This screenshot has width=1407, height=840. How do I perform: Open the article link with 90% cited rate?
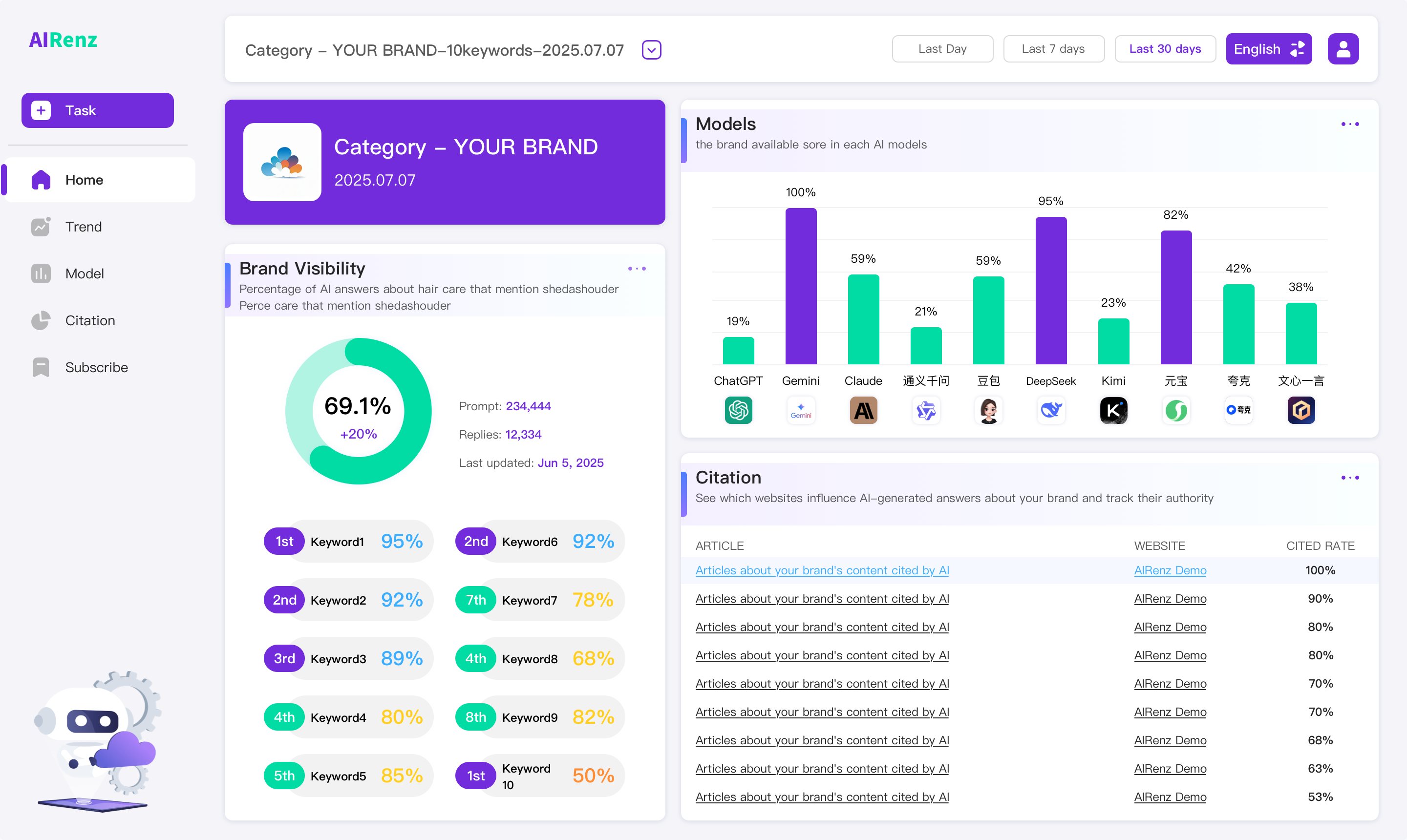click(822, 598)
